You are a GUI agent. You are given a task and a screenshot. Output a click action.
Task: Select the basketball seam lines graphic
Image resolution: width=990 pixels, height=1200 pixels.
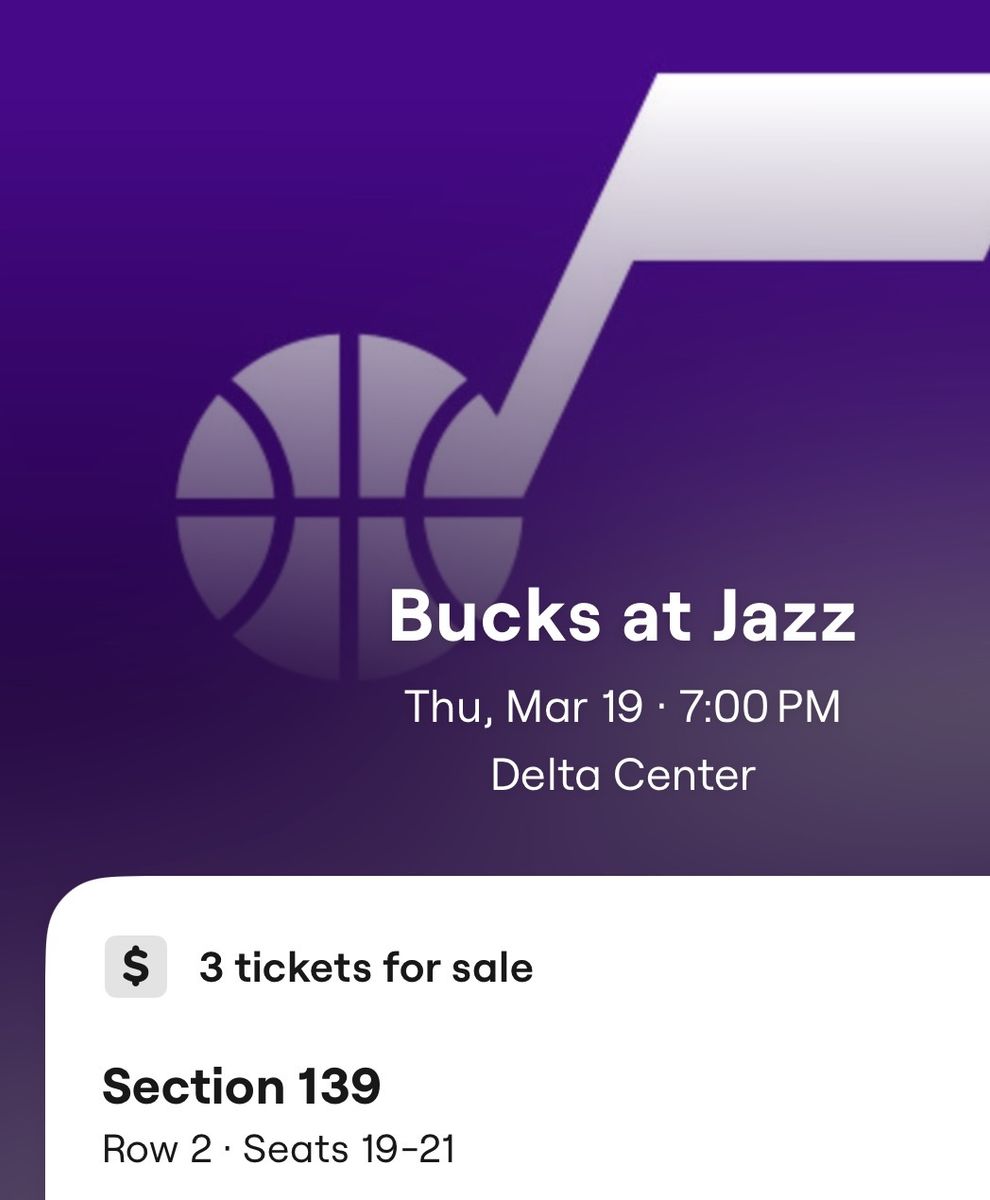[345, 500]
